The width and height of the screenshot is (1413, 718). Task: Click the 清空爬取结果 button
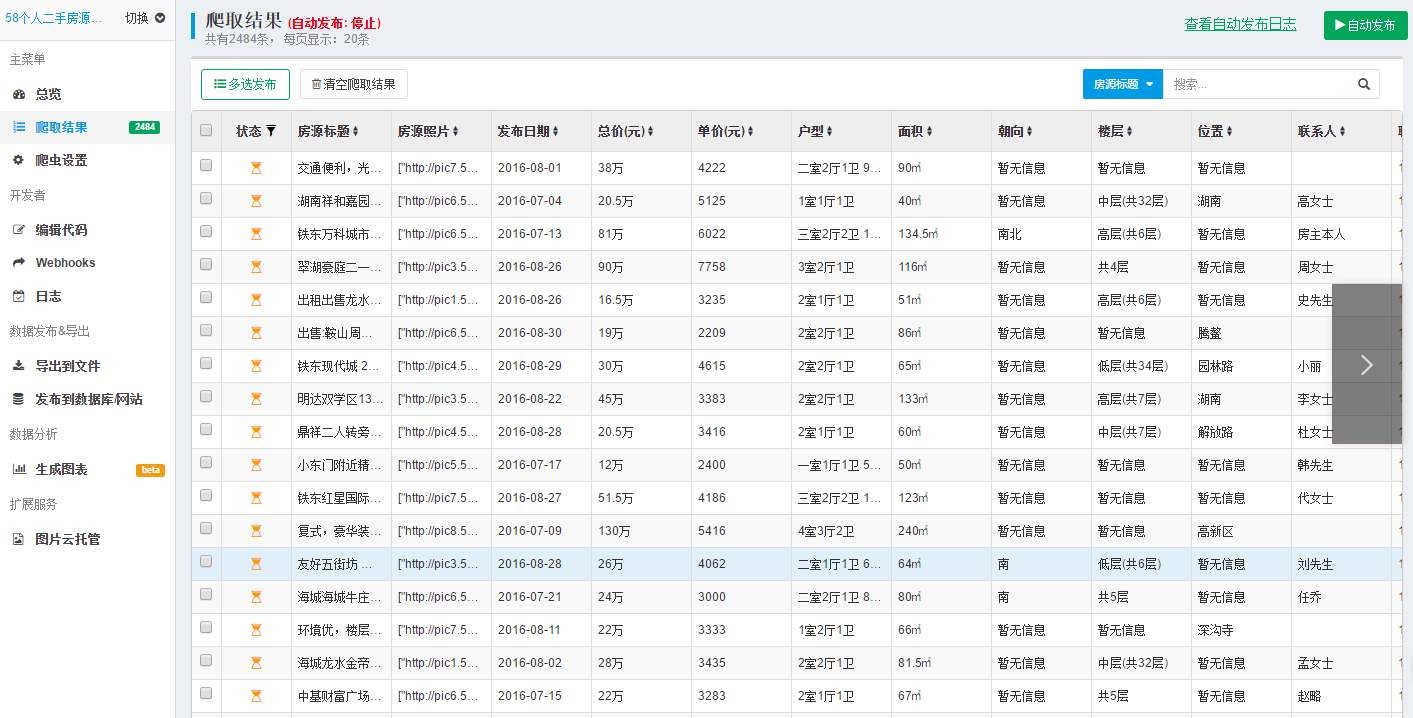(x=353, y=85)
